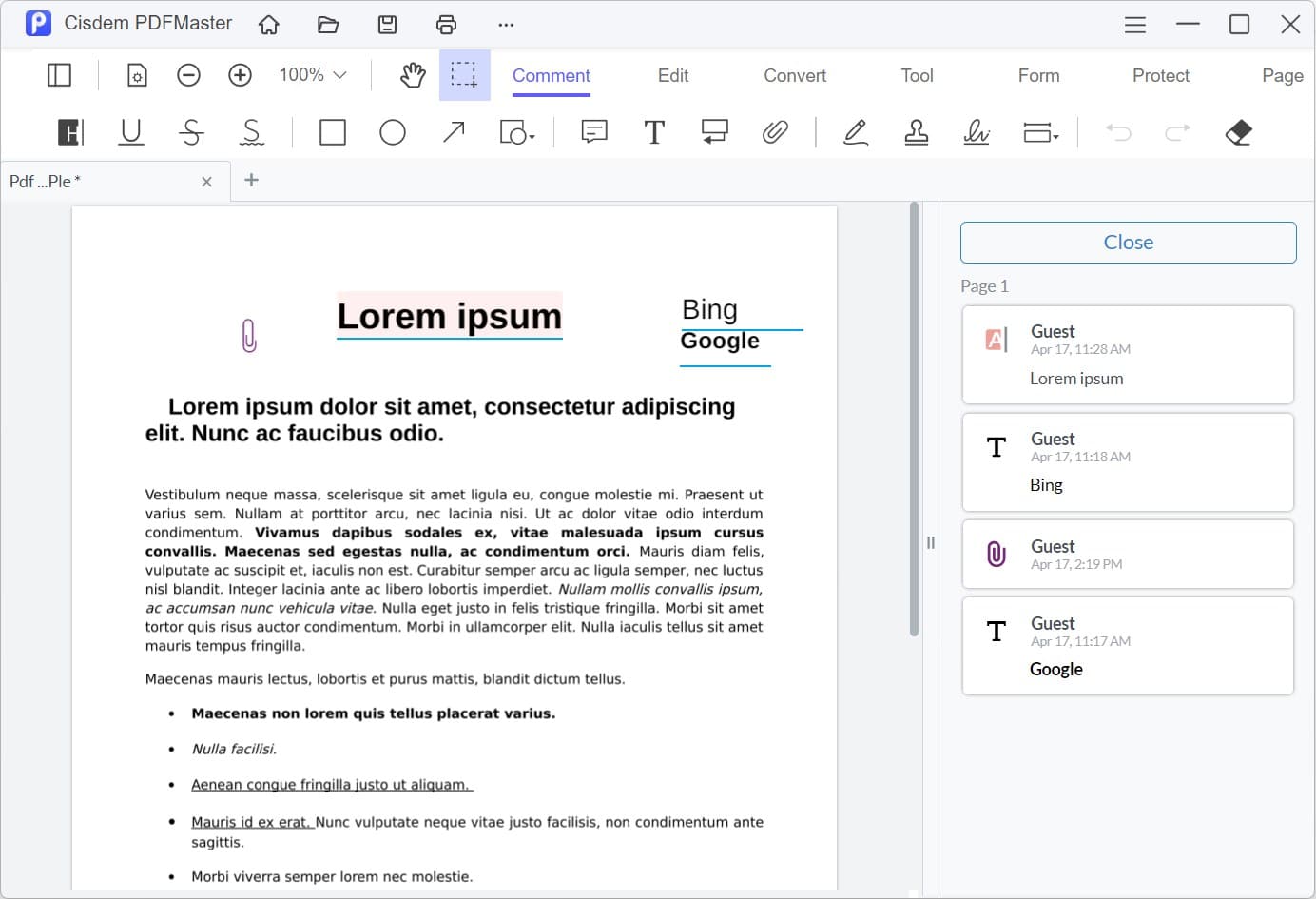1316x899 pixels.
Task: Select the Rectangle shape tool
Action: coord(332,132)
